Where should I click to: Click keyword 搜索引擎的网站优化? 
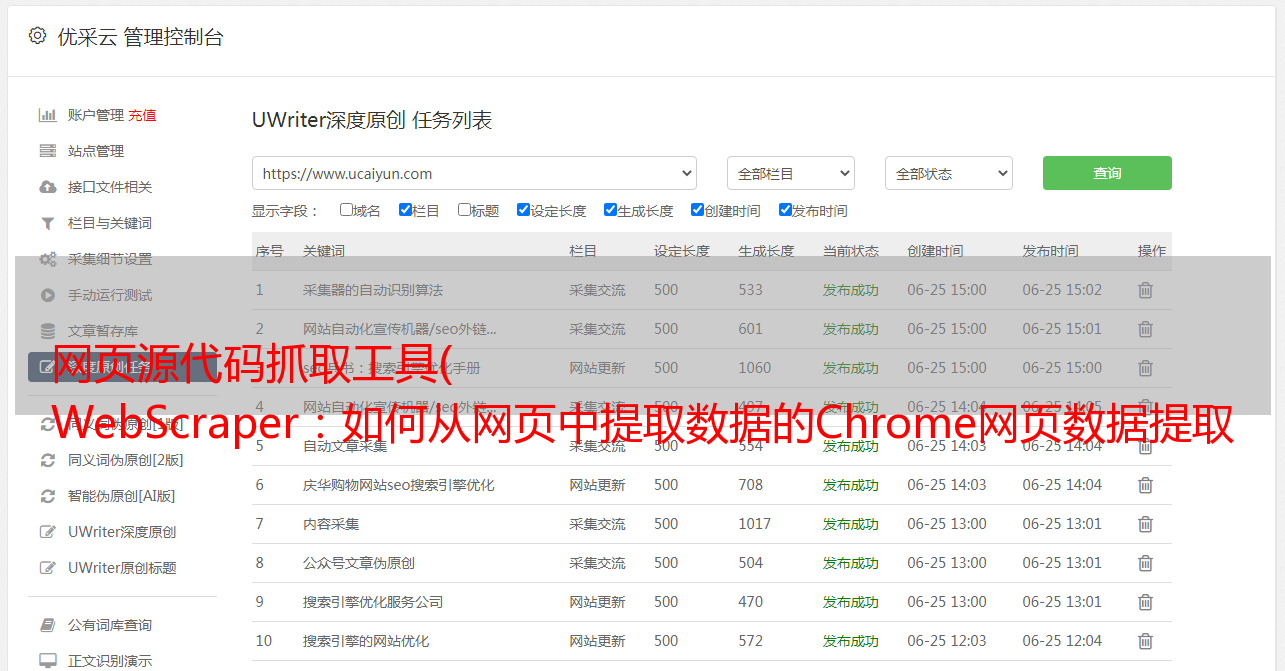(366, 641)
